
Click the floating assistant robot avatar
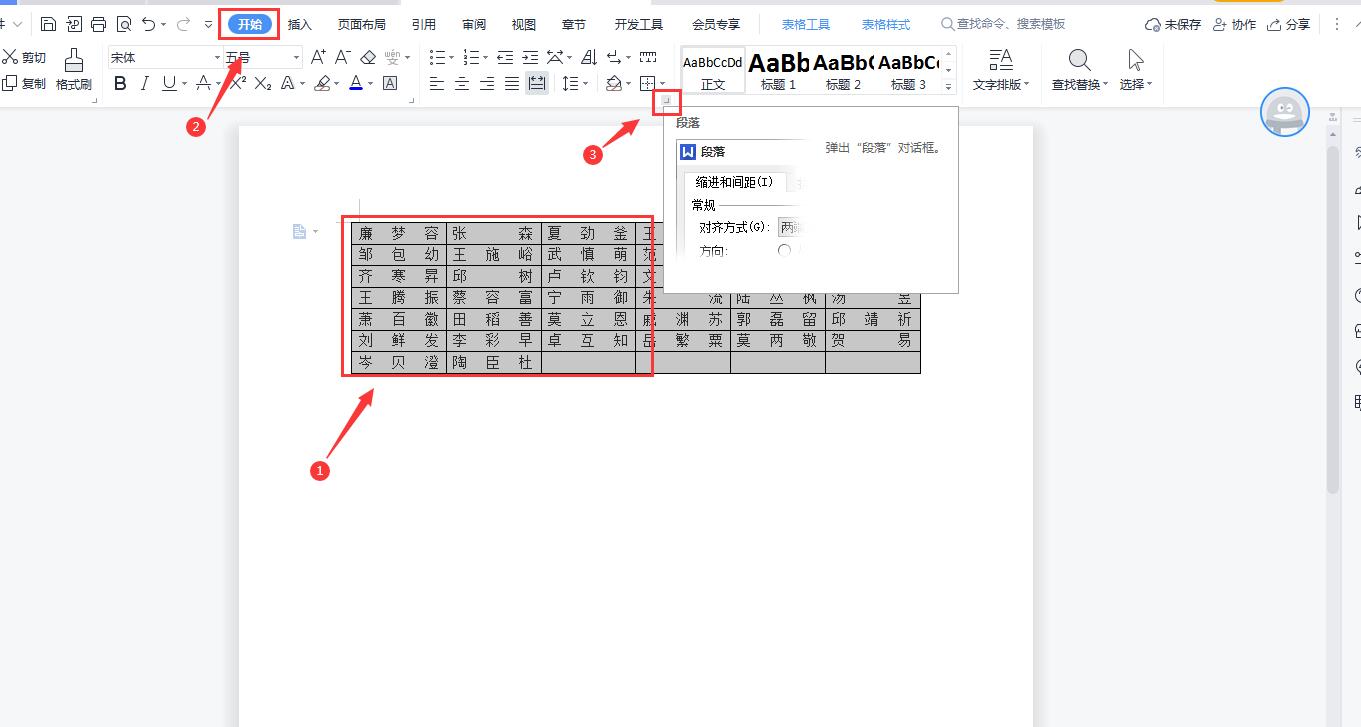pos(1284,112)
